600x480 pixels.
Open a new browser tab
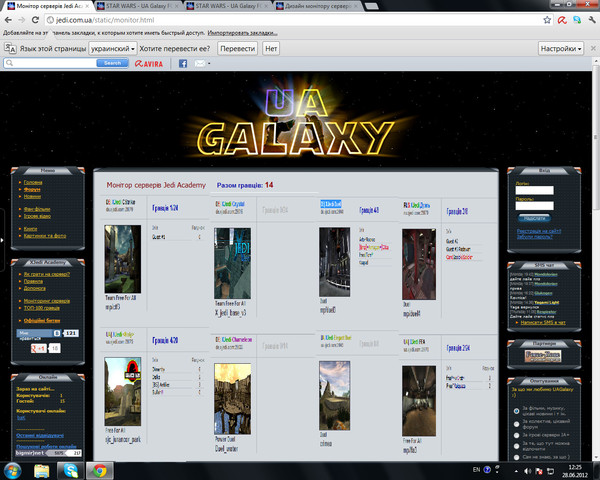click(x=371, y=6)
